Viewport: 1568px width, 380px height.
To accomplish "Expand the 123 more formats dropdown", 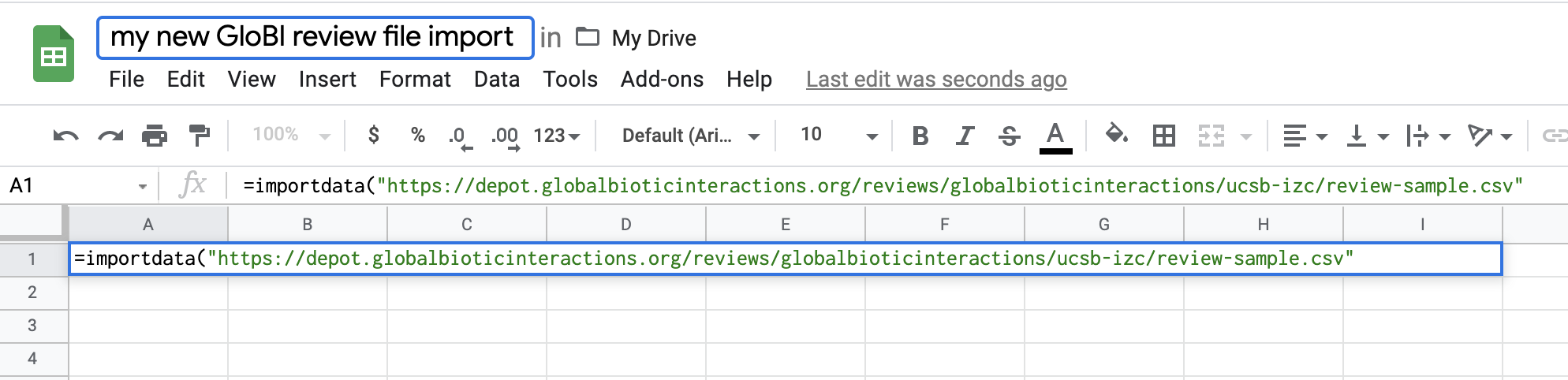I will 556,136.
